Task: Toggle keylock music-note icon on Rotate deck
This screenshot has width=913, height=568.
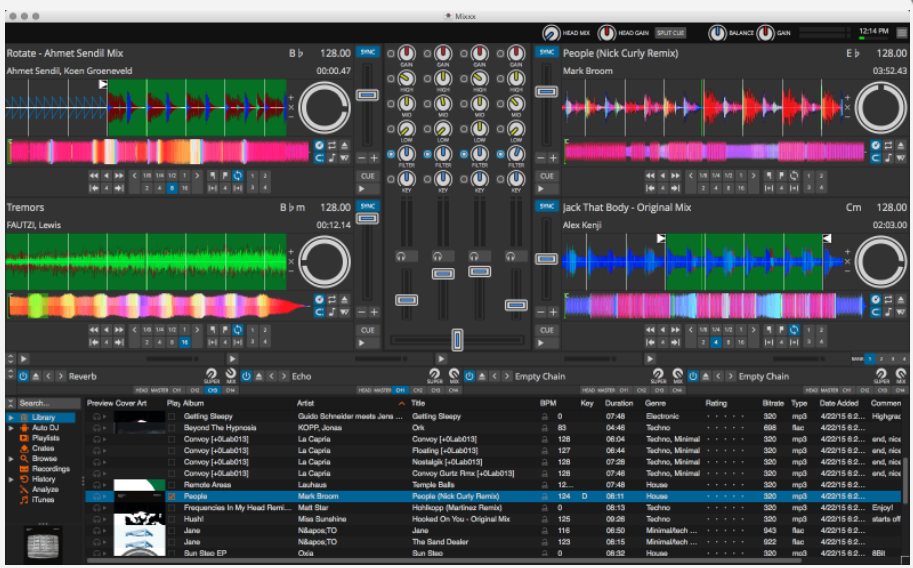Action: [332, 158]
